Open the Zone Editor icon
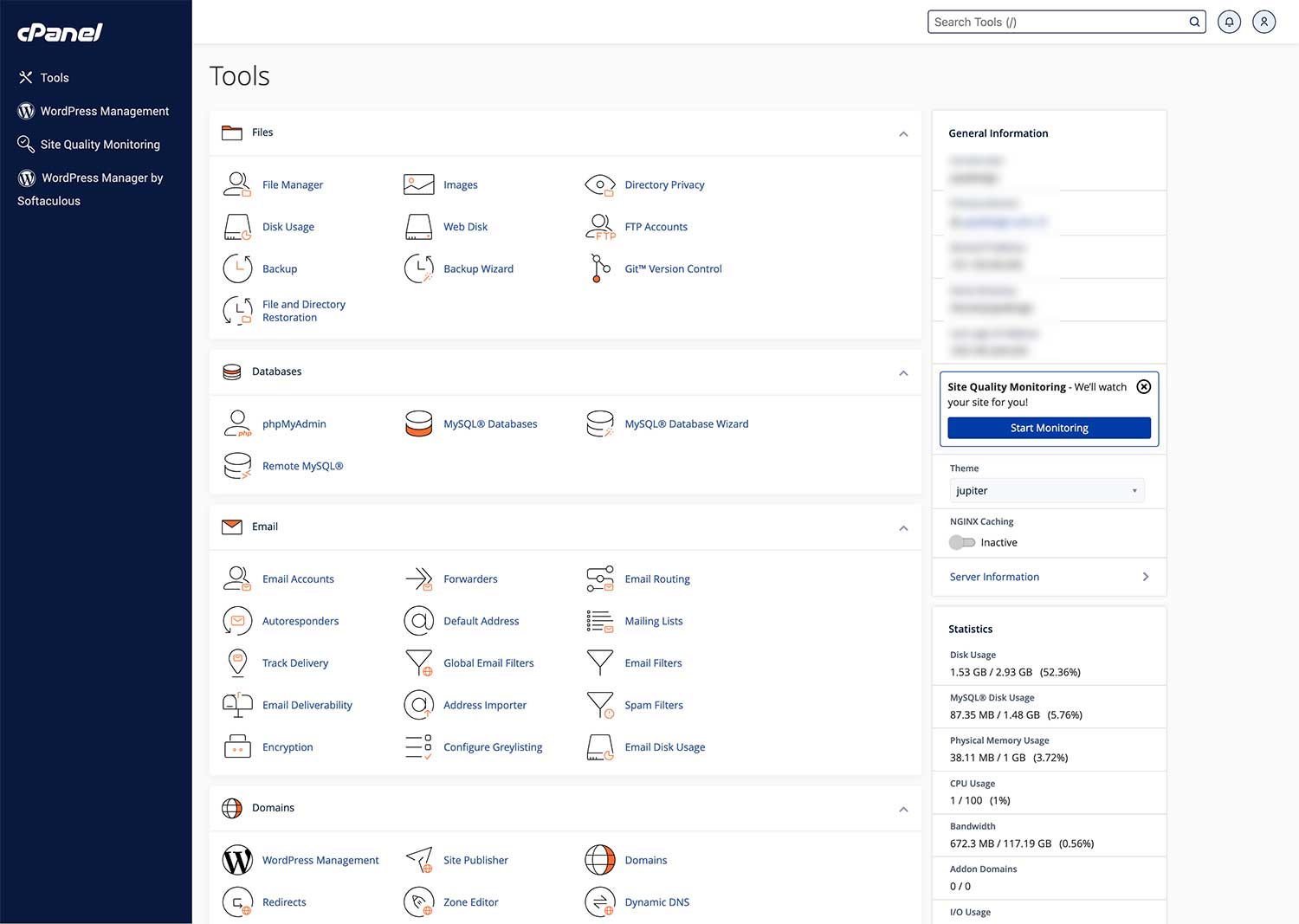This screenshot has height=924, width=1299. tap(418, 902)
